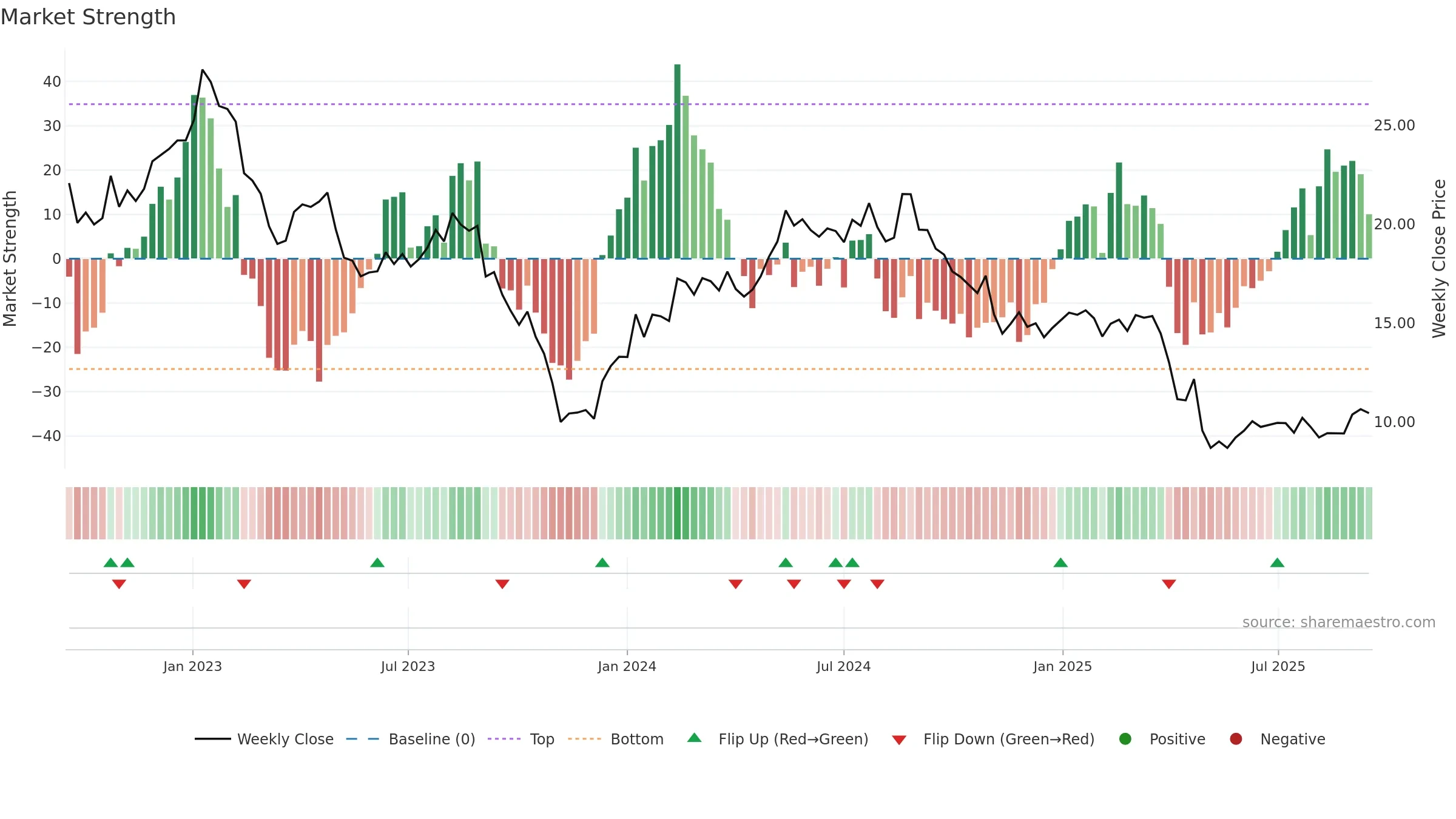The width and height of the screenshot is (1456, 819).
Task: Click the flip-down triangle between Jul 2023 and Jan 2024
Action: (x=502, y=584)
